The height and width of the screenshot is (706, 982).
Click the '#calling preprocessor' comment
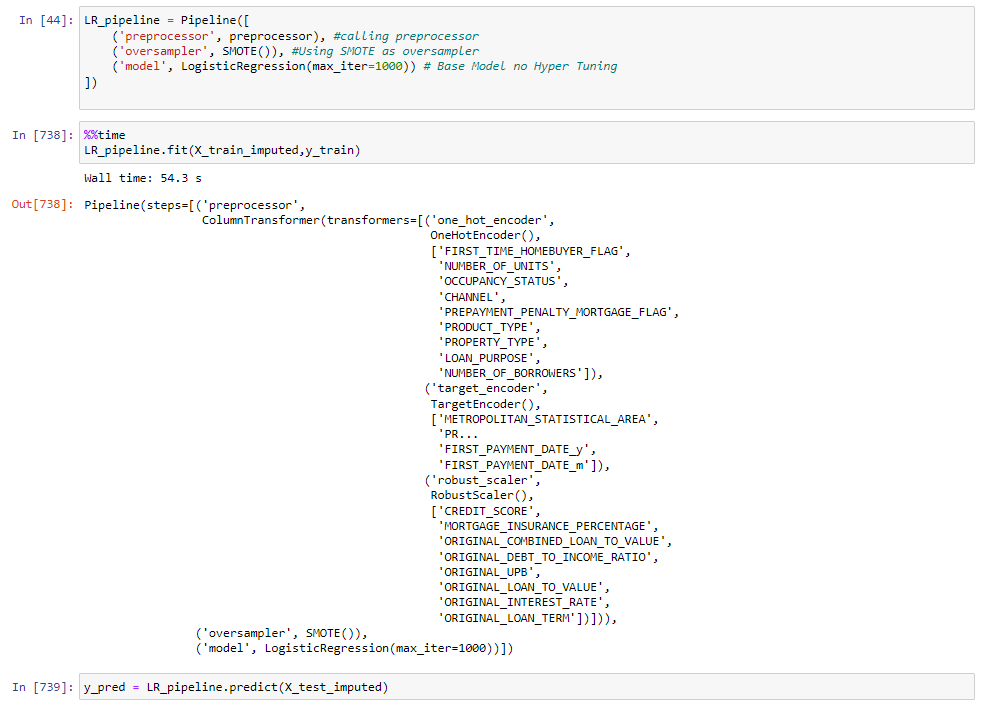(406, 36)
